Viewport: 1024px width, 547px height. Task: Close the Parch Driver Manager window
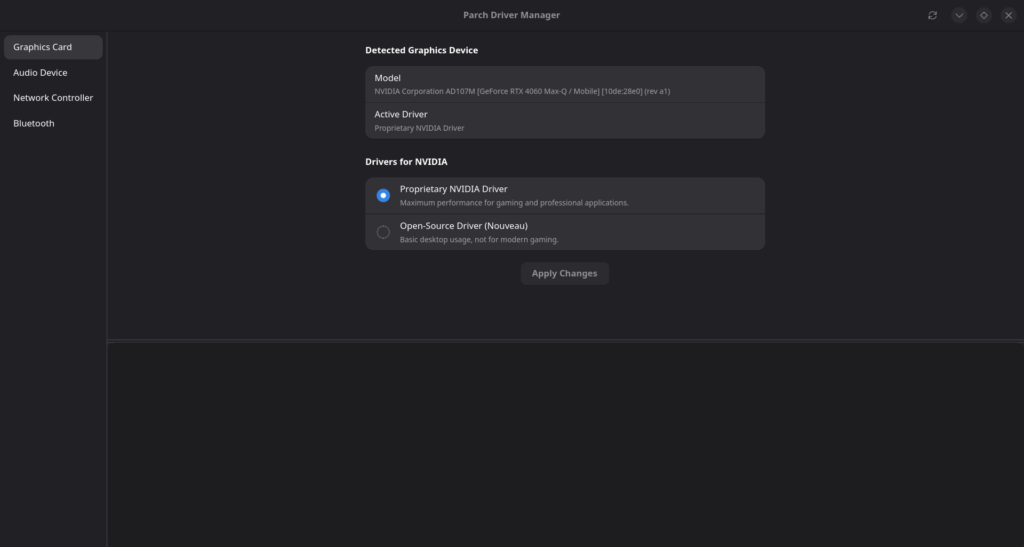point(1008,15)
